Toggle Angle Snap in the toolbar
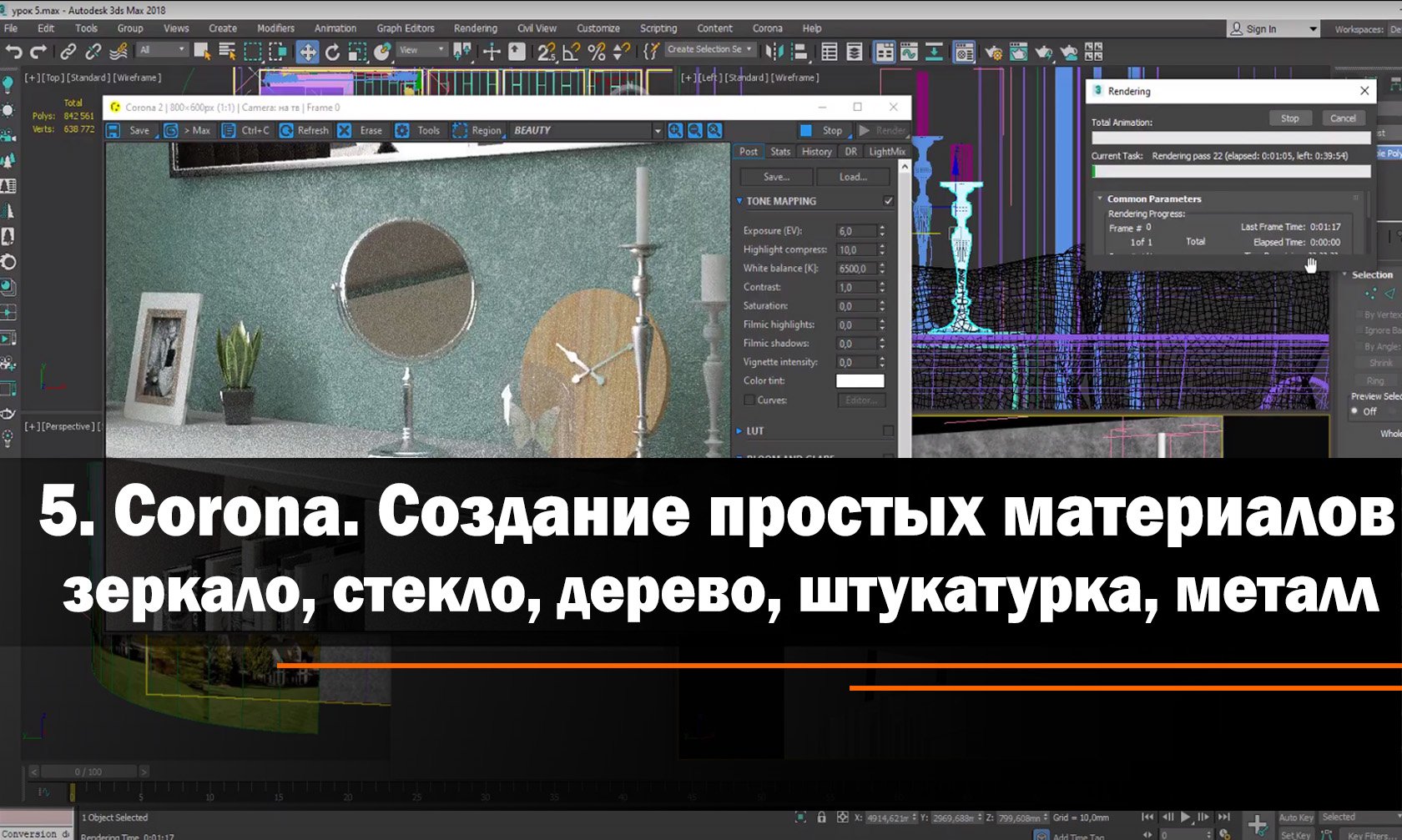The width and height of the screenshot is (1402, 840). (571, 52)
